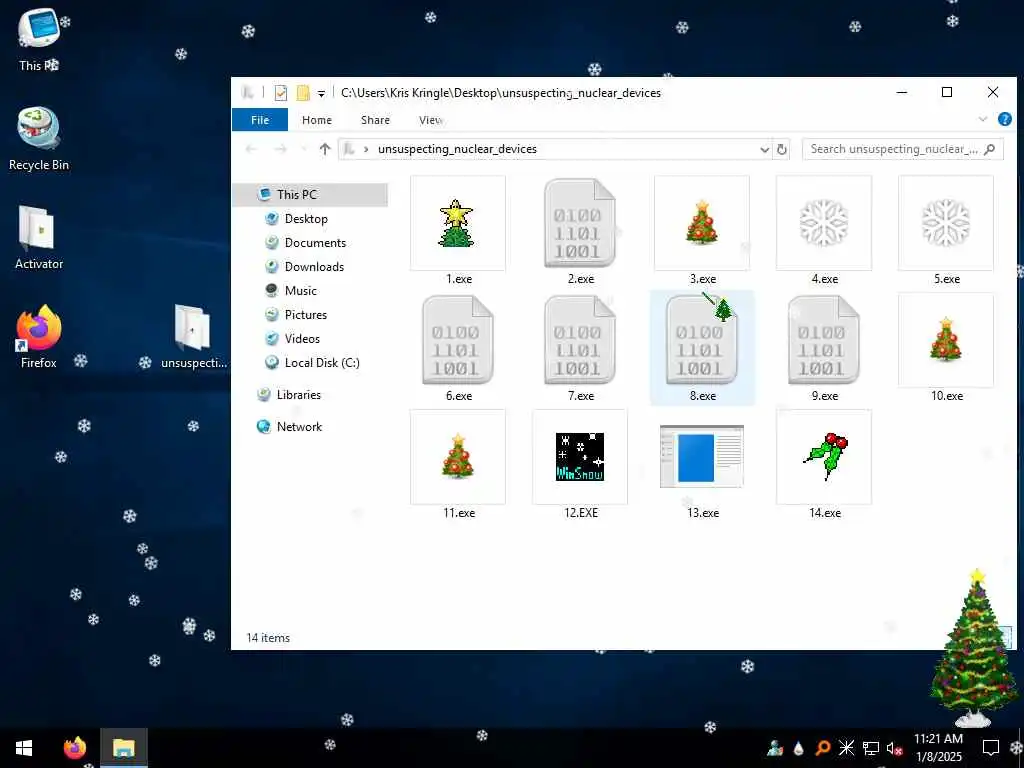
Task: Switch to the View ribbon tab
Action: (431, 120)
